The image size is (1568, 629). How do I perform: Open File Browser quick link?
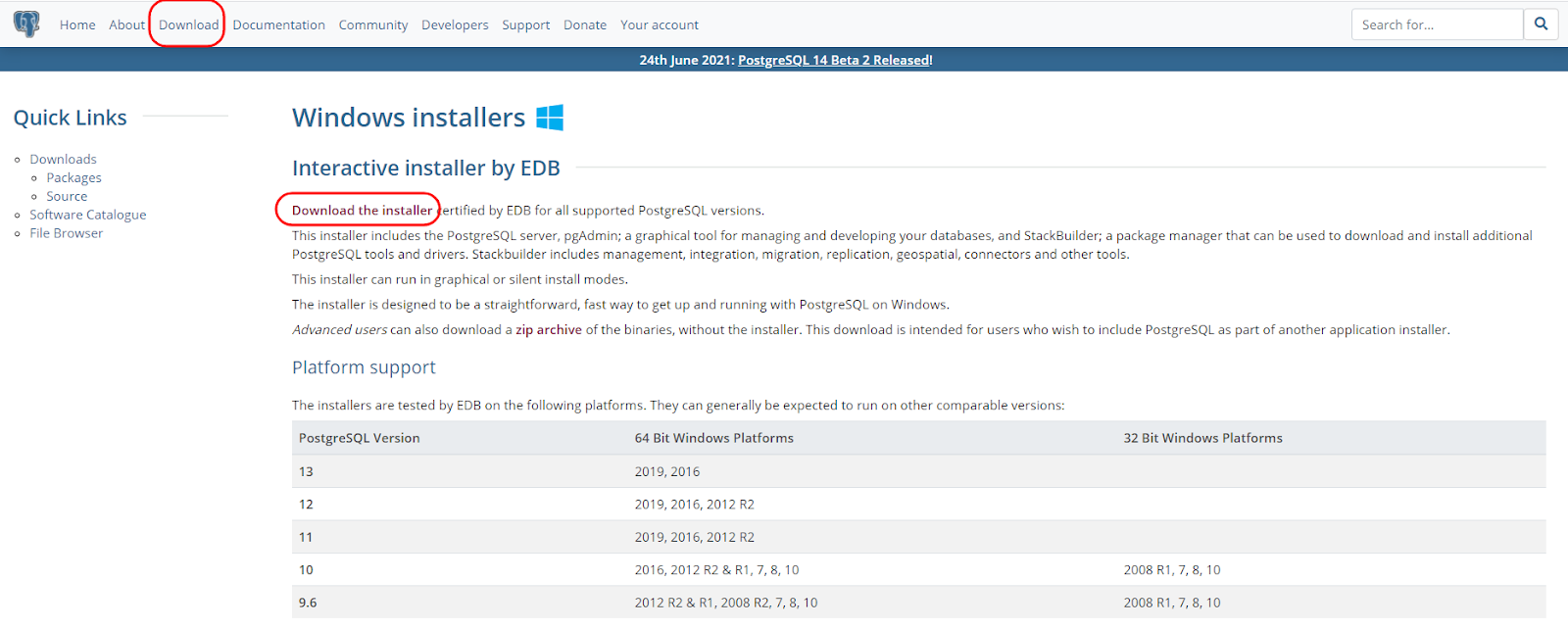(x=66, y=233)
